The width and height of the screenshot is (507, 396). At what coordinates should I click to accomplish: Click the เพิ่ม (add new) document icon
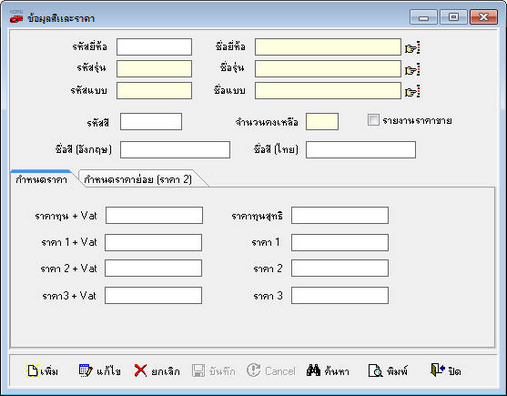coord(33,370)
